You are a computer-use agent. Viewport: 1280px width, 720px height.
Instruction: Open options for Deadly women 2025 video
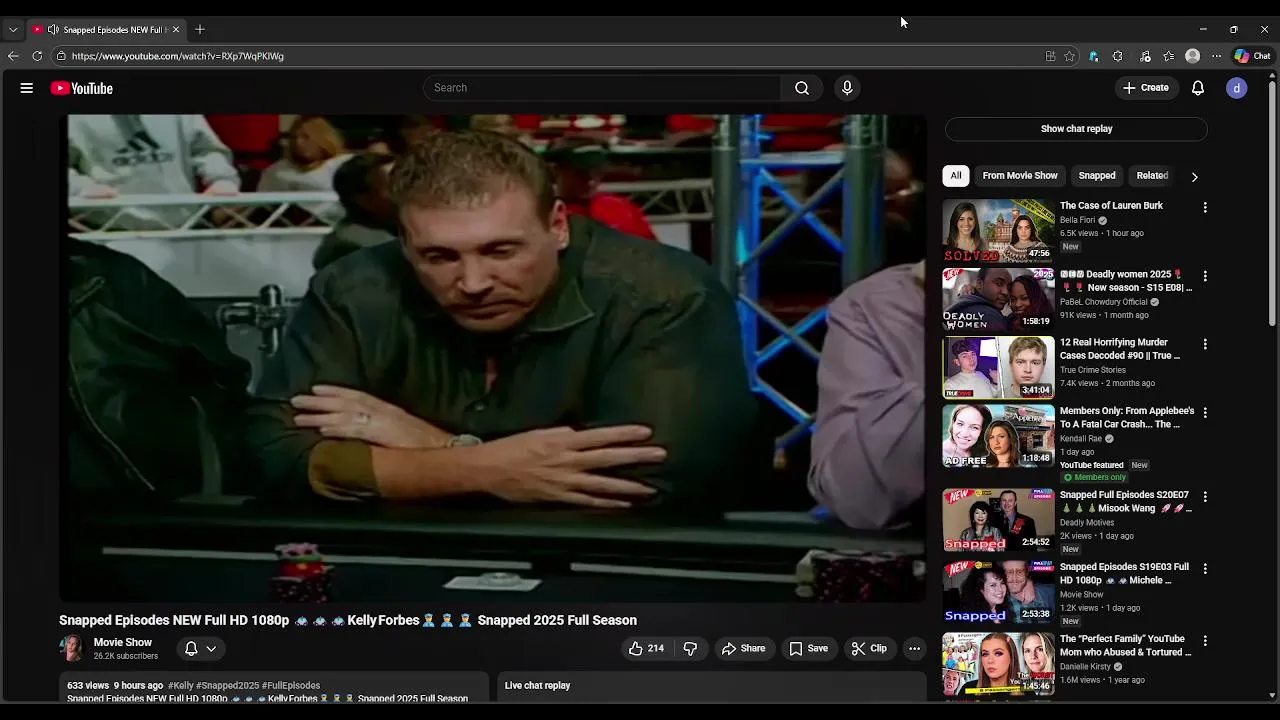click(1205, 276)
